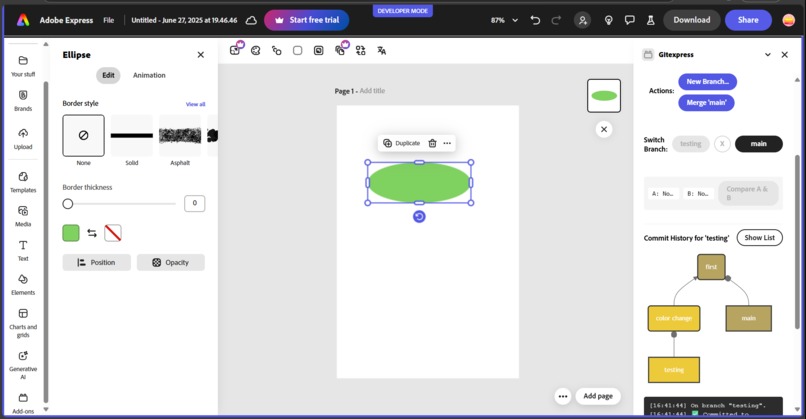Select the testing branch pill
Image resolution: width=806 pixels, height=419 pixels.
pyautogui.click(x=691, y=144)
